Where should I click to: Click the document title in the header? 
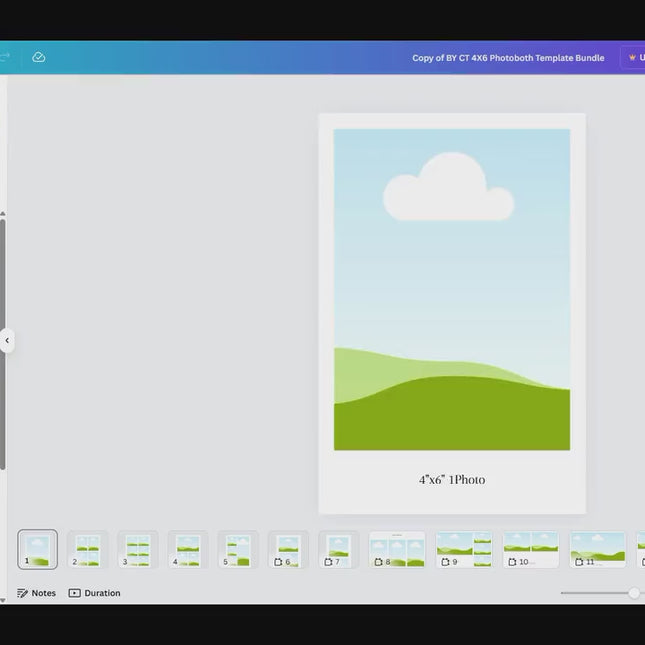coord(508,58)
